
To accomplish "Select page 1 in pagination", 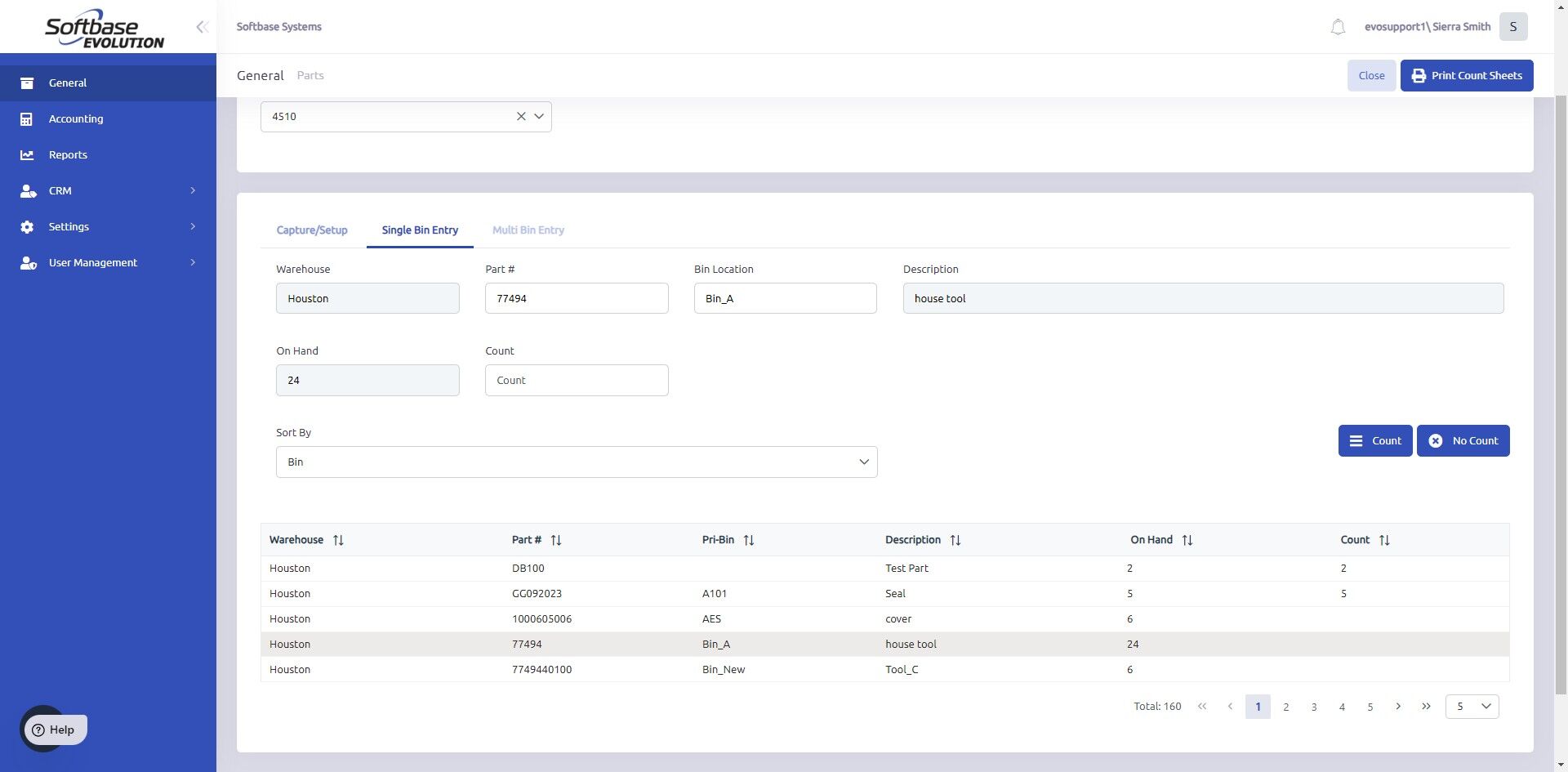I will pyautogui.click(x=1258, y=707).
